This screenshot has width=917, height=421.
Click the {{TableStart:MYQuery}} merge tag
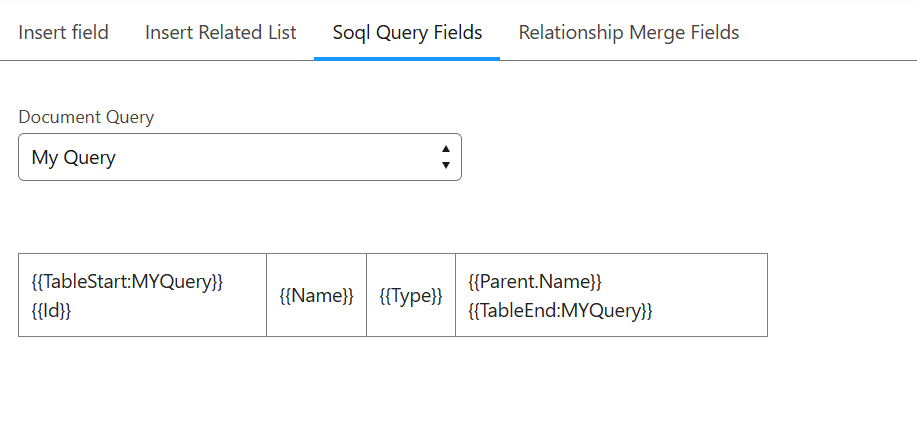point(127,281)
